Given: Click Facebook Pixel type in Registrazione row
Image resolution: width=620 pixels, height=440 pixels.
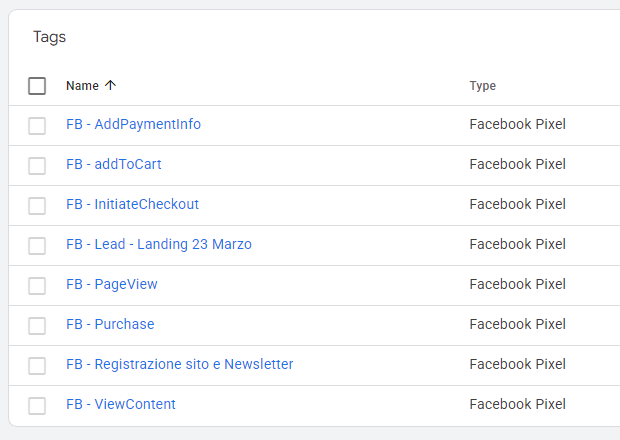Looking at the screenshot, I should click(517, 364).
